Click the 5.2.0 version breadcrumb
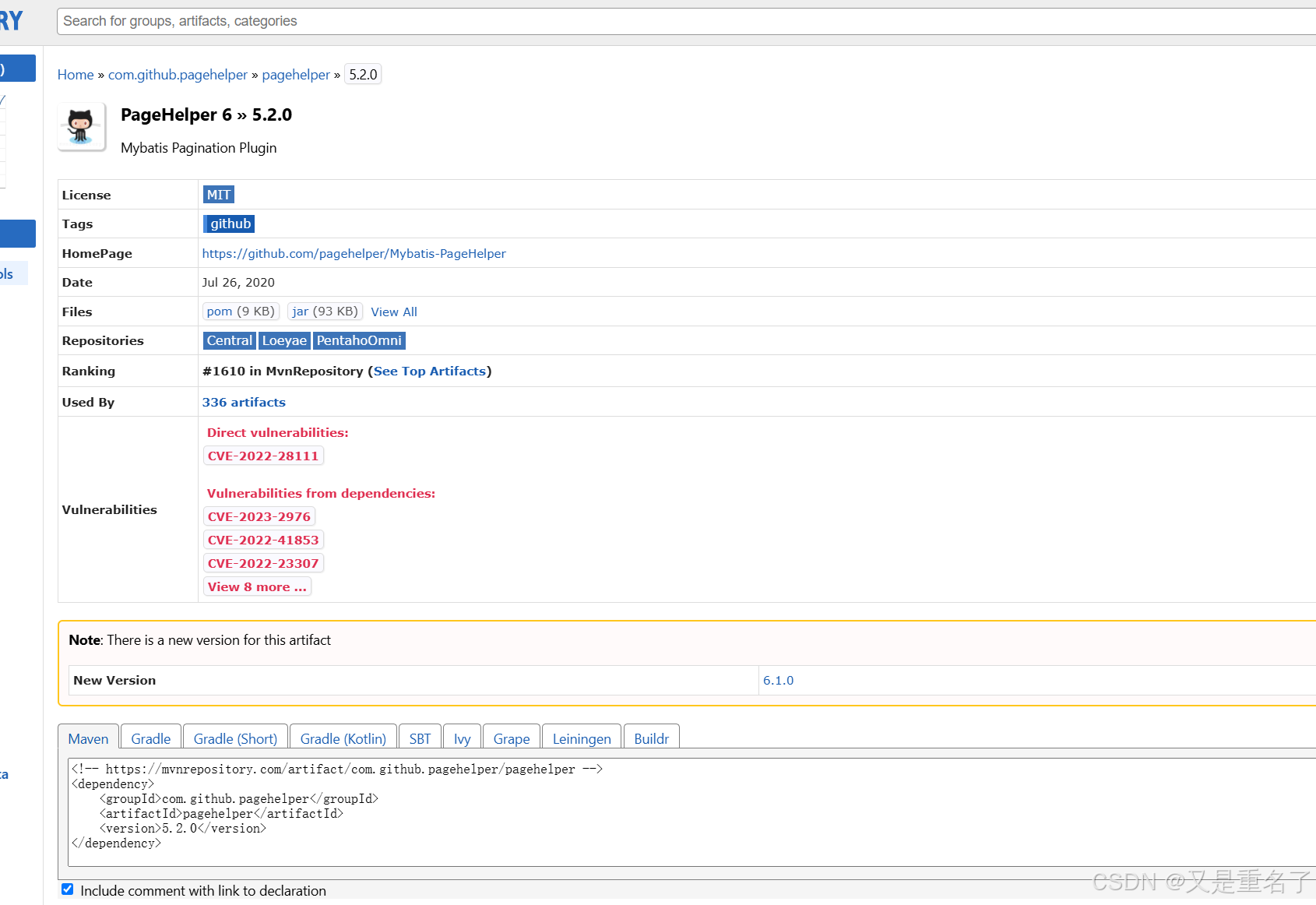Image resolution: width=1316 pixels, height=905 pixels. coord(363,75)
